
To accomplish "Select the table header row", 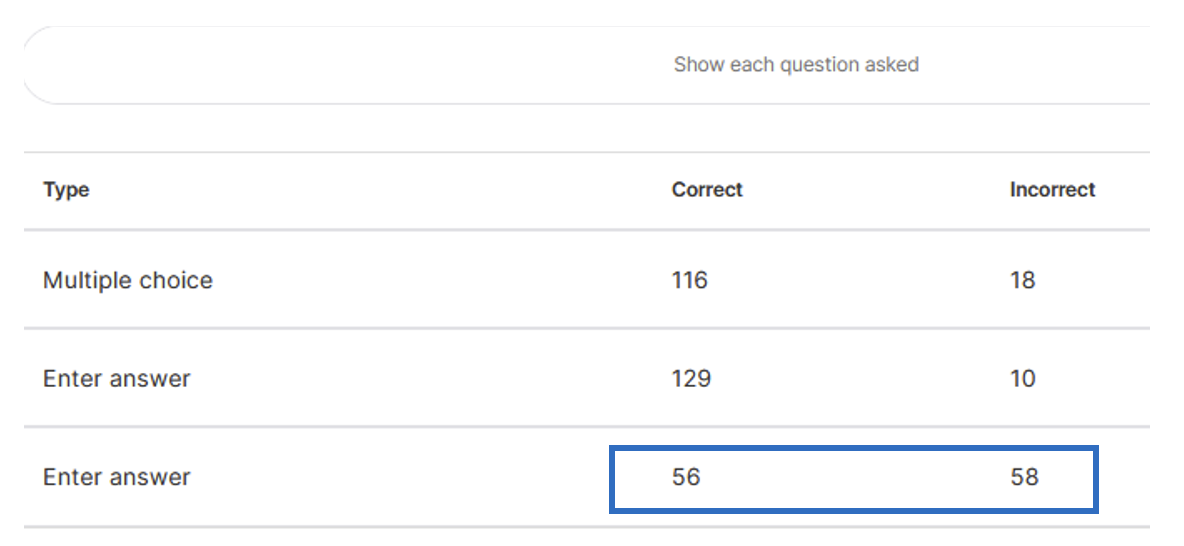I will click(x=587, y=190).
